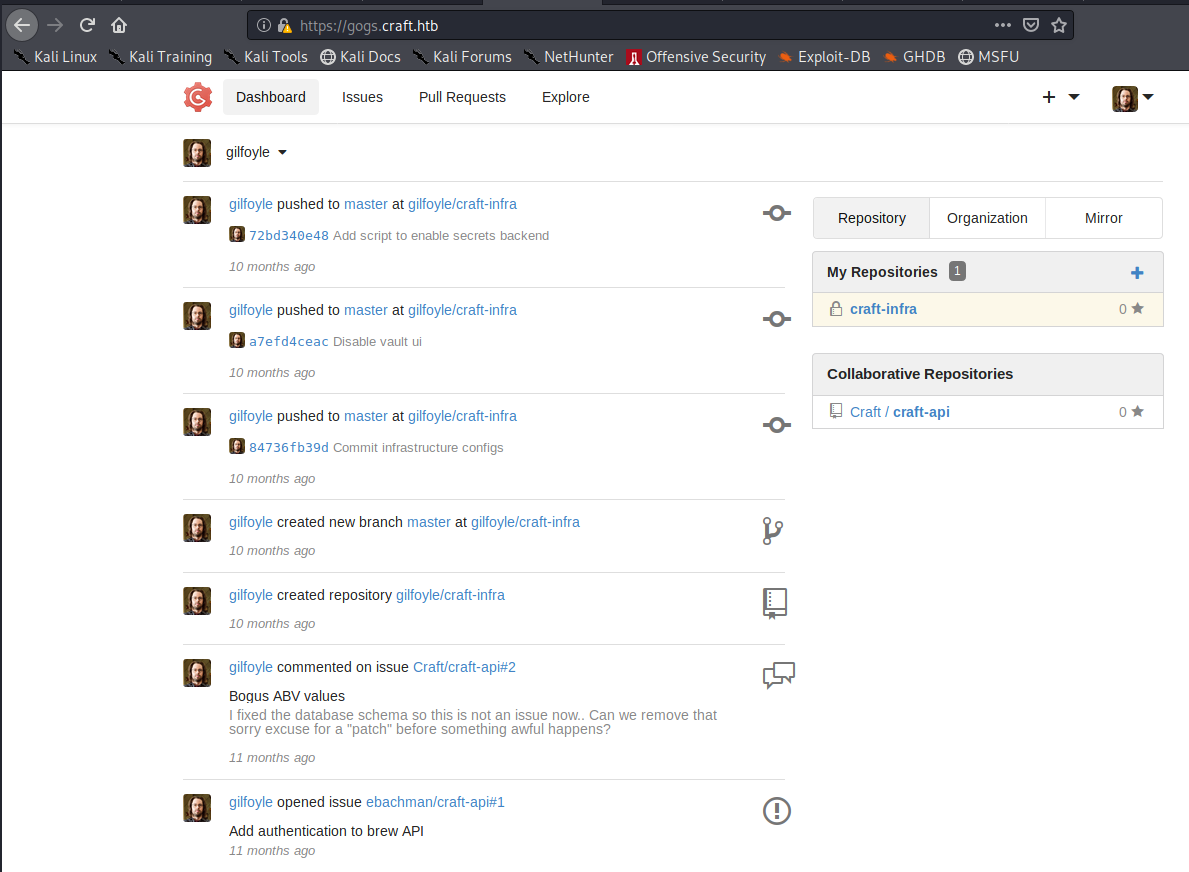Click the Gogs logo home icon
The height and width of the screenshot is (872, 1189).
pos(197,97)
